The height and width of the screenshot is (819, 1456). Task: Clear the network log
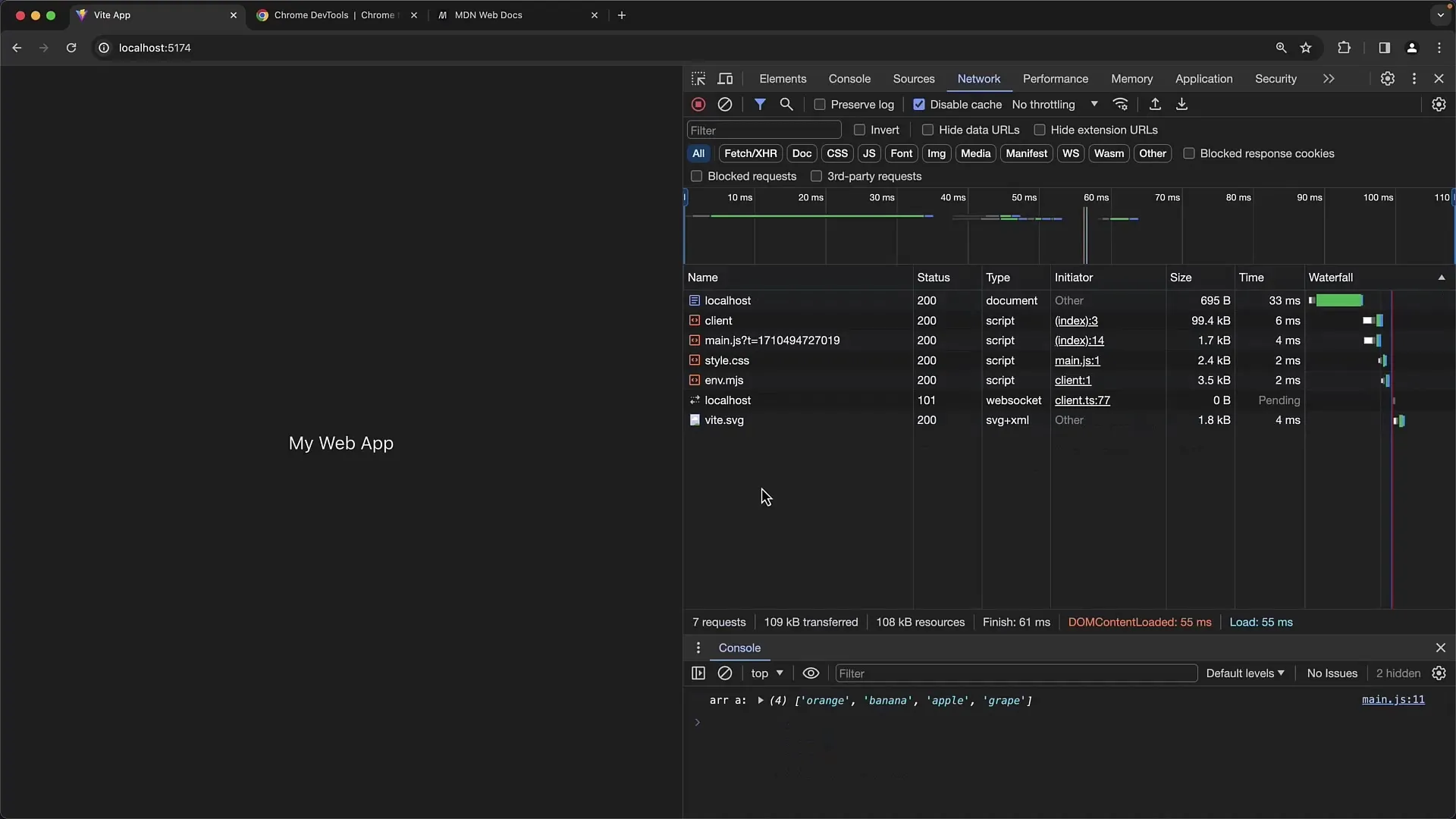point(725,105)
